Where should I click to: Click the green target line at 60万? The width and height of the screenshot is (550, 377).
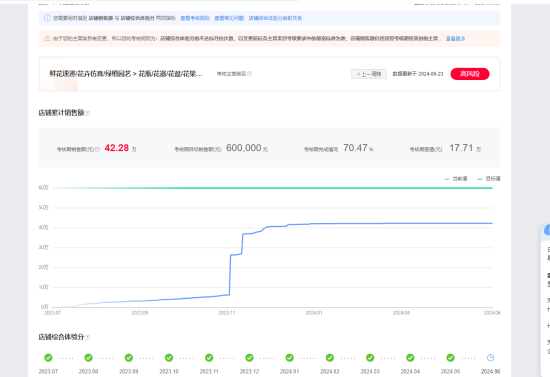[272, 188]
